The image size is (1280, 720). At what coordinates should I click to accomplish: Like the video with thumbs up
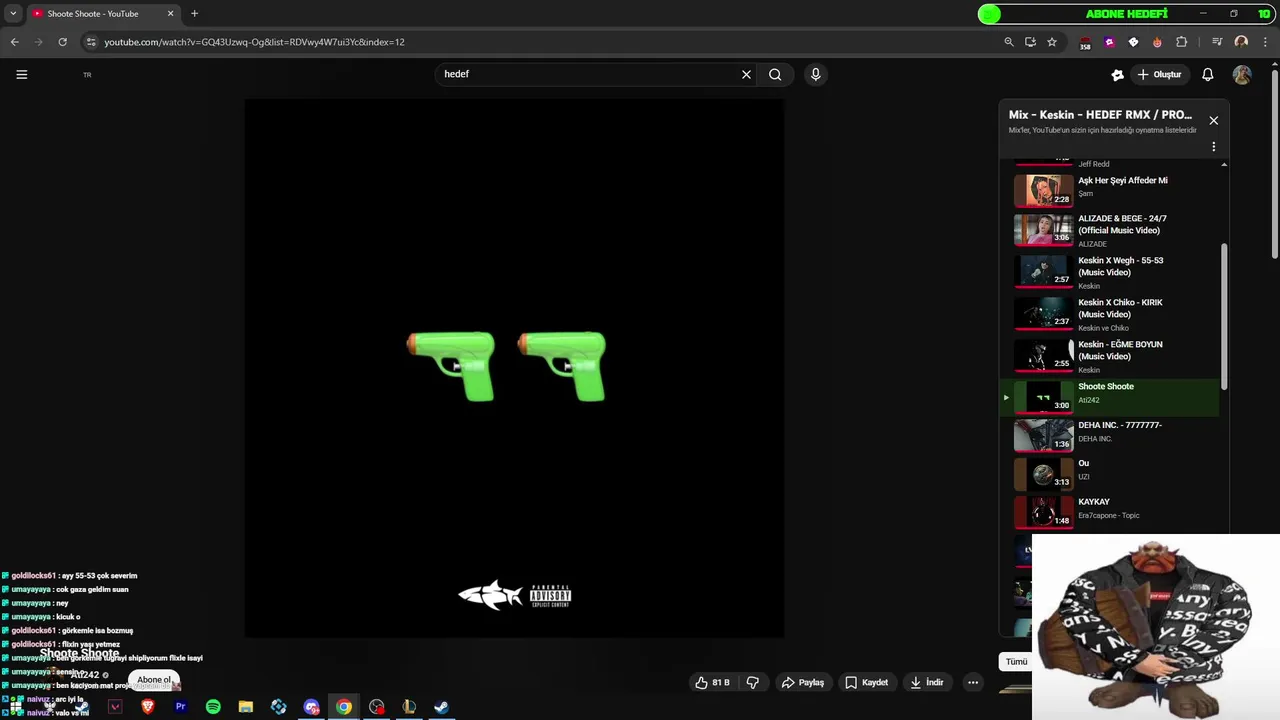(713, 682)
